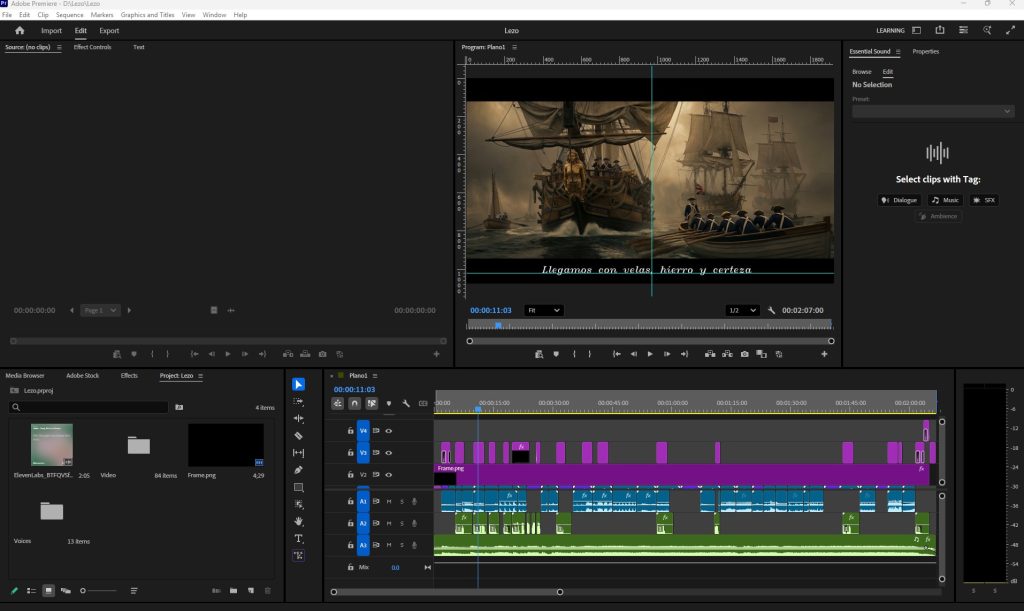The width and height of the screenshot is (1024, 611).
Task: Select the Ripple Edit tool
Action: 298,418
